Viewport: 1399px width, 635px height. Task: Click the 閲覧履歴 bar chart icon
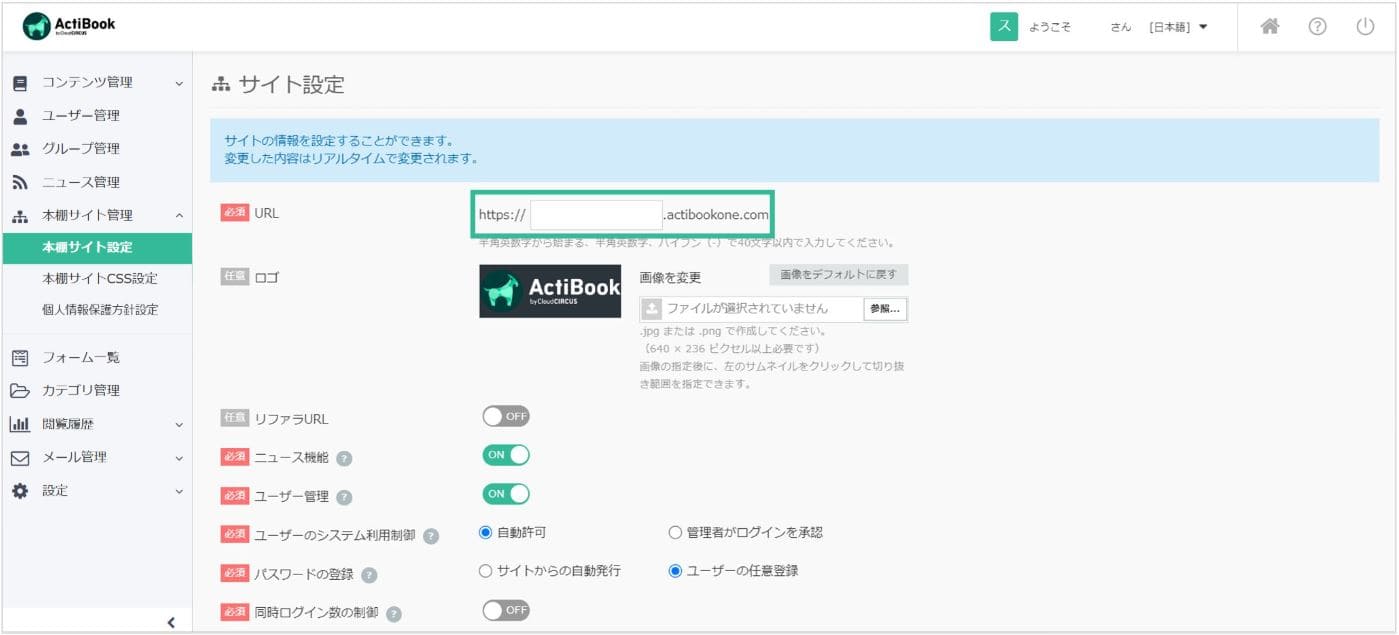[x=20, y=424]
